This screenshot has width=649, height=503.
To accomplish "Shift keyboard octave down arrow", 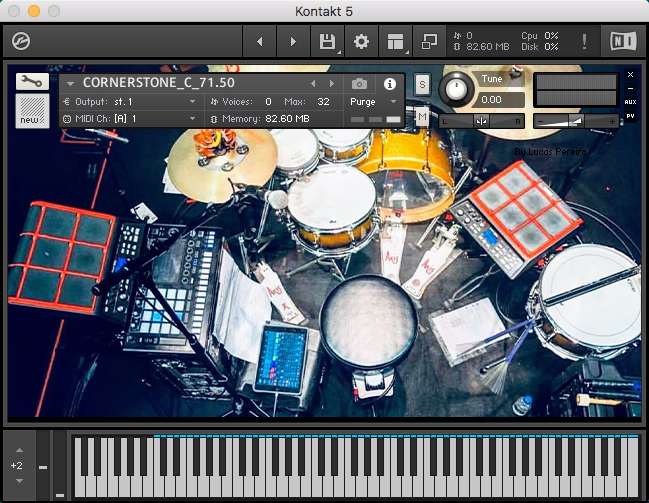I will point(19,481).
